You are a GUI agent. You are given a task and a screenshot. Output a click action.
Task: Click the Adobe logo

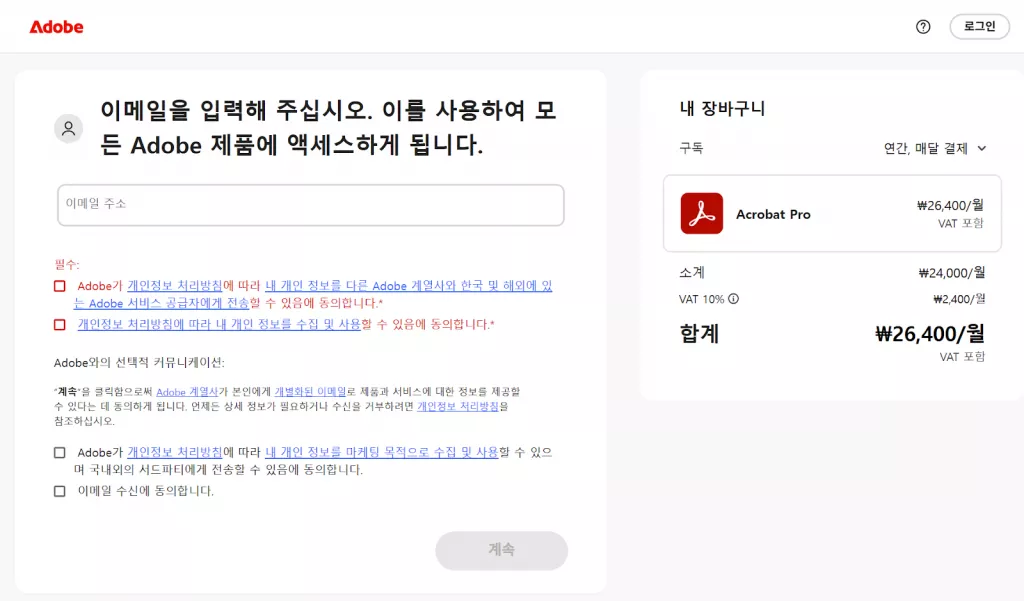[x=56, y=27]
